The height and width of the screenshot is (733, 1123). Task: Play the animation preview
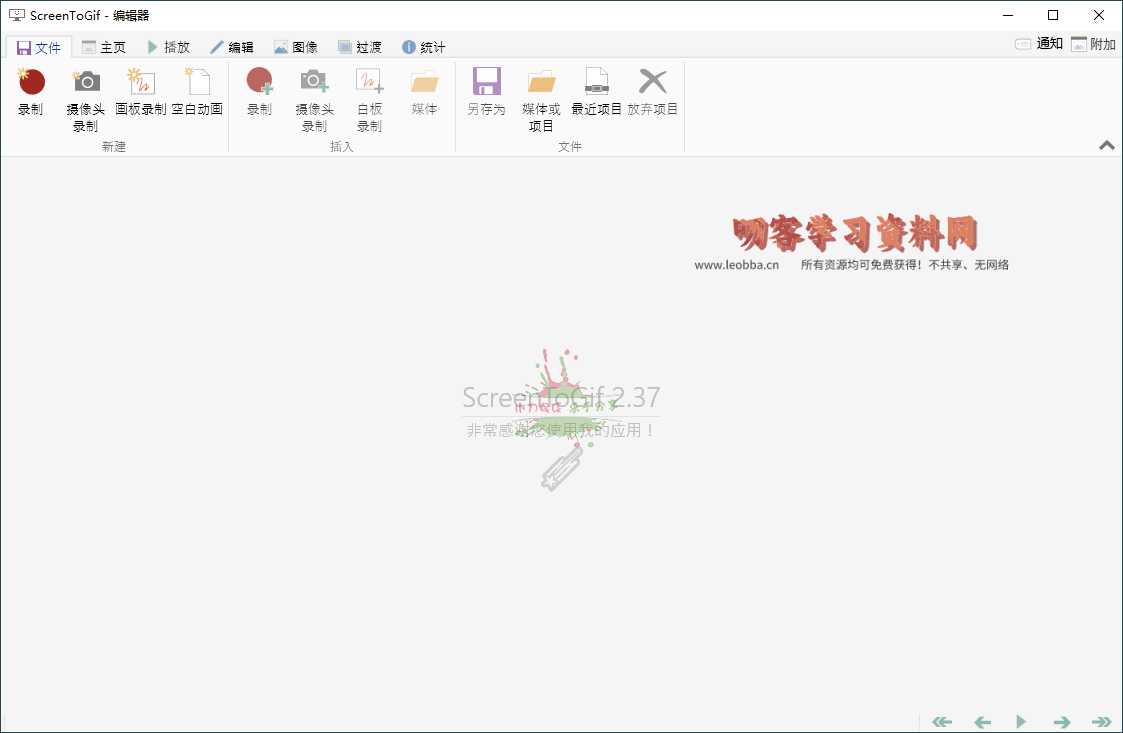(x=1021, y=721)
